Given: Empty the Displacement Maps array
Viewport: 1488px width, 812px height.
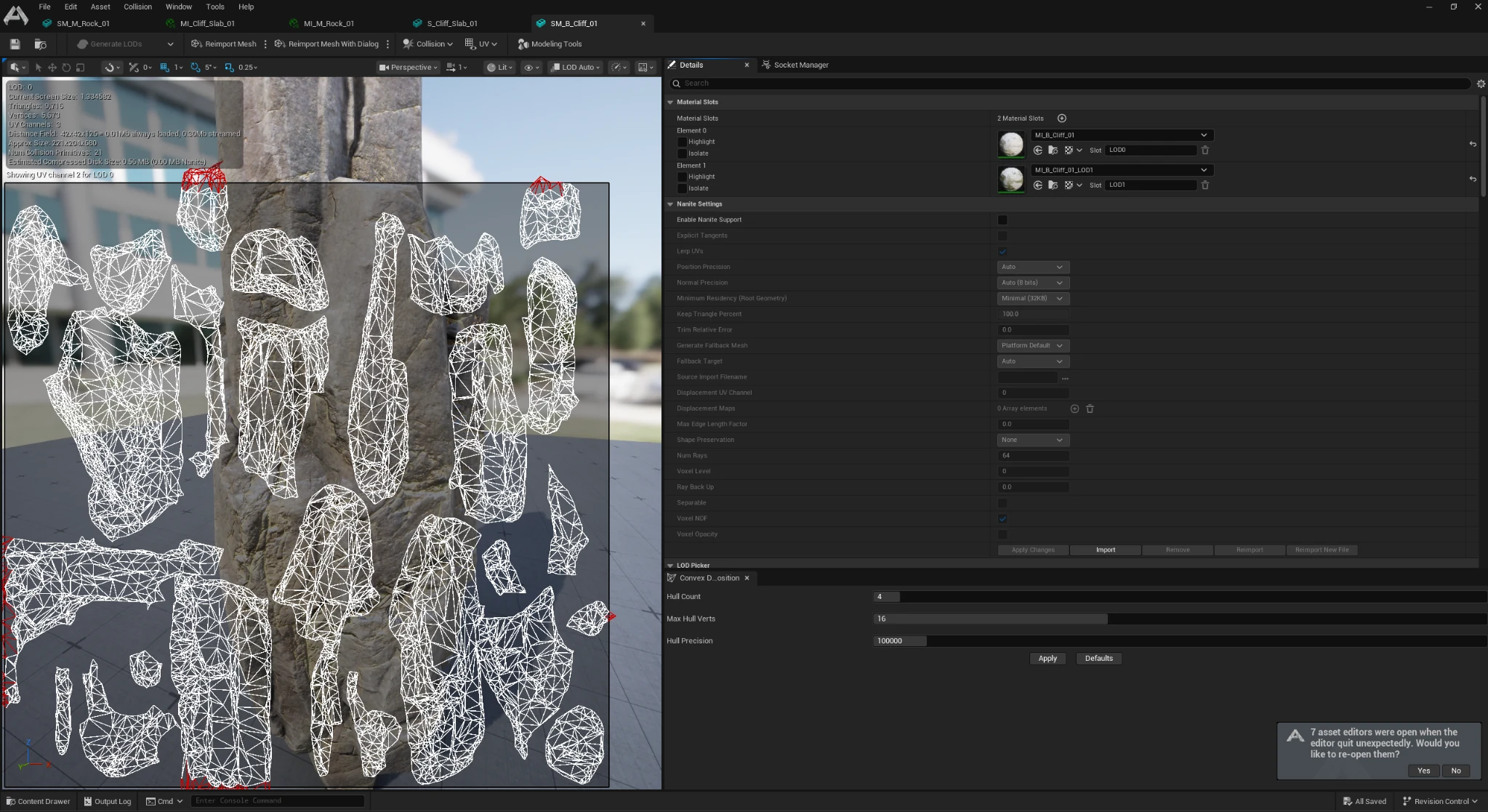Looking at the screenshot, I should click(x=1090, y=409).
